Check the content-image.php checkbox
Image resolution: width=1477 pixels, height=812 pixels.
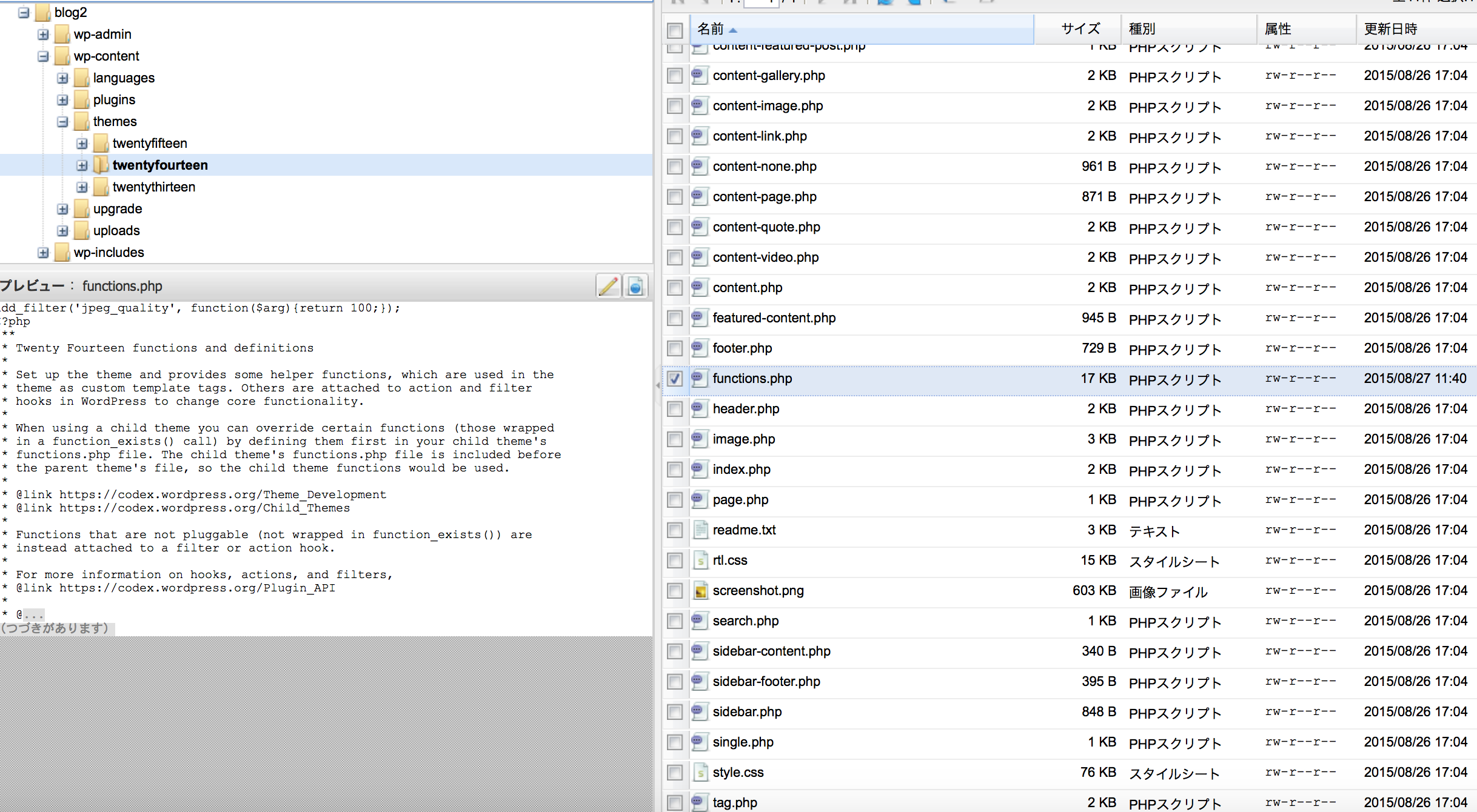coord(674,106)
